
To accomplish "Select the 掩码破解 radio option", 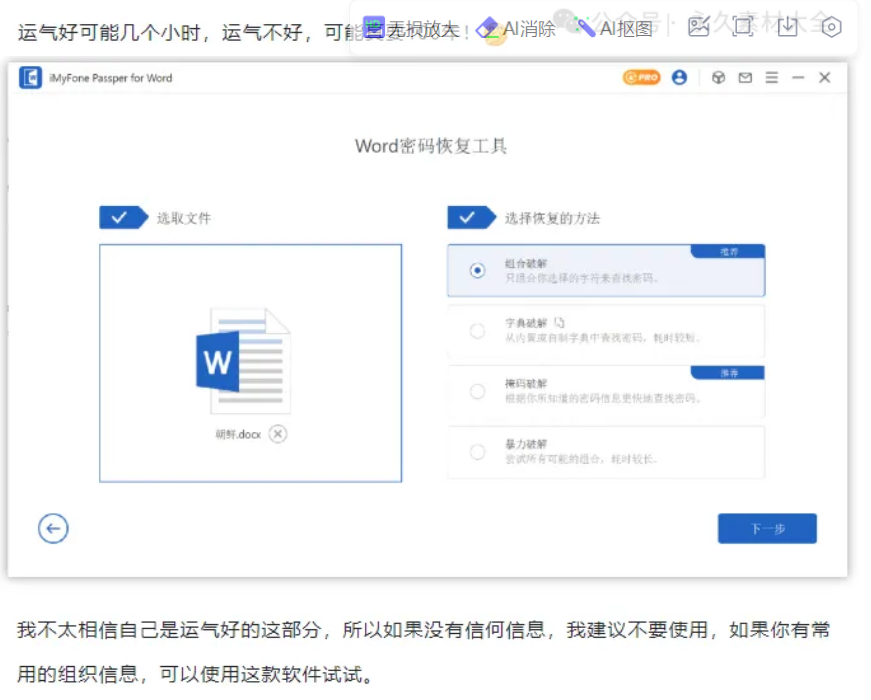I will (477, 392).
